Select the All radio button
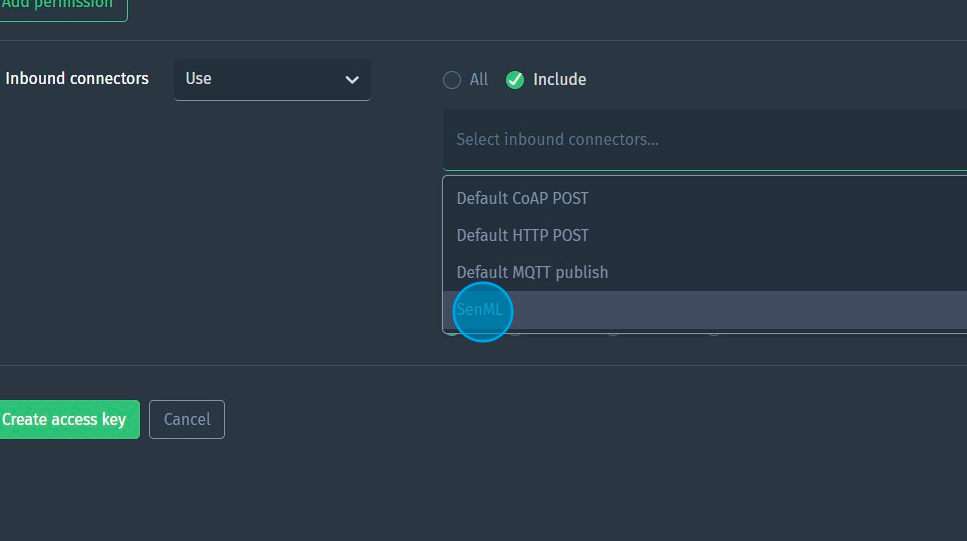967x541 pixels. (x=452, y=80)
